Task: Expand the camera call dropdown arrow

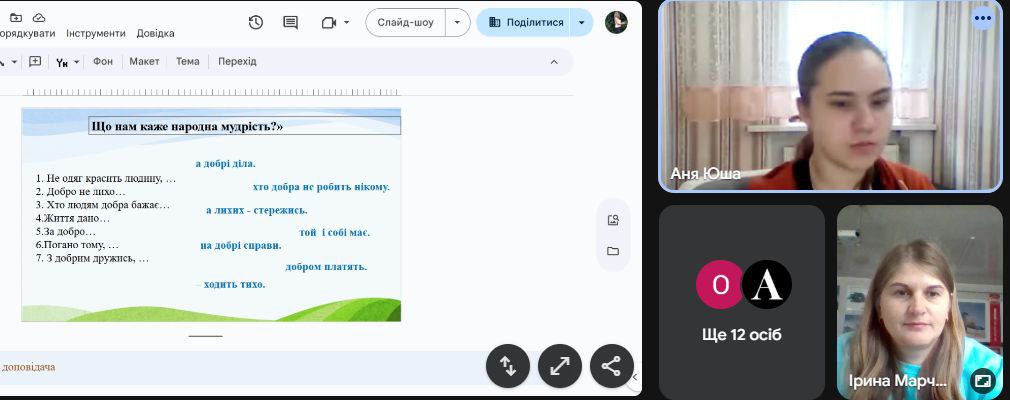Action: 347,23
